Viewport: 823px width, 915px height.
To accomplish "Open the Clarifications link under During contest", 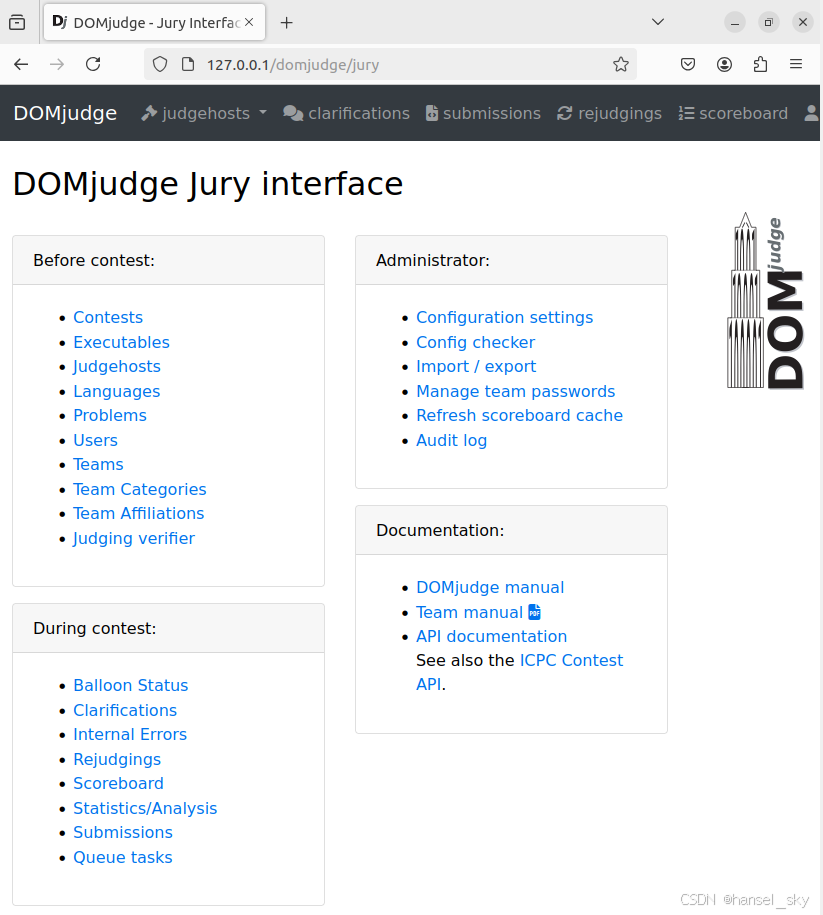I will [125, 710].
